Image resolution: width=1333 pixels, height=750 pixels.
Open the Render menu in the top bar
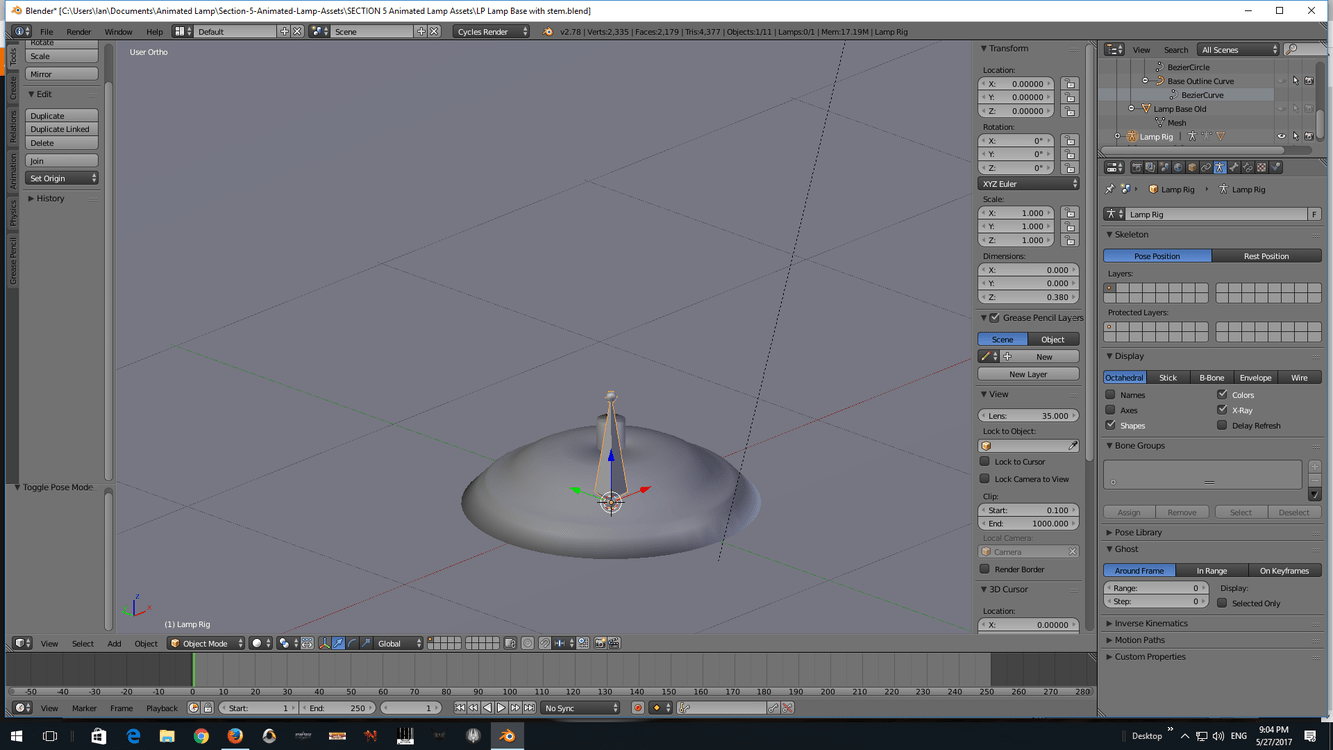click(78, 32)
